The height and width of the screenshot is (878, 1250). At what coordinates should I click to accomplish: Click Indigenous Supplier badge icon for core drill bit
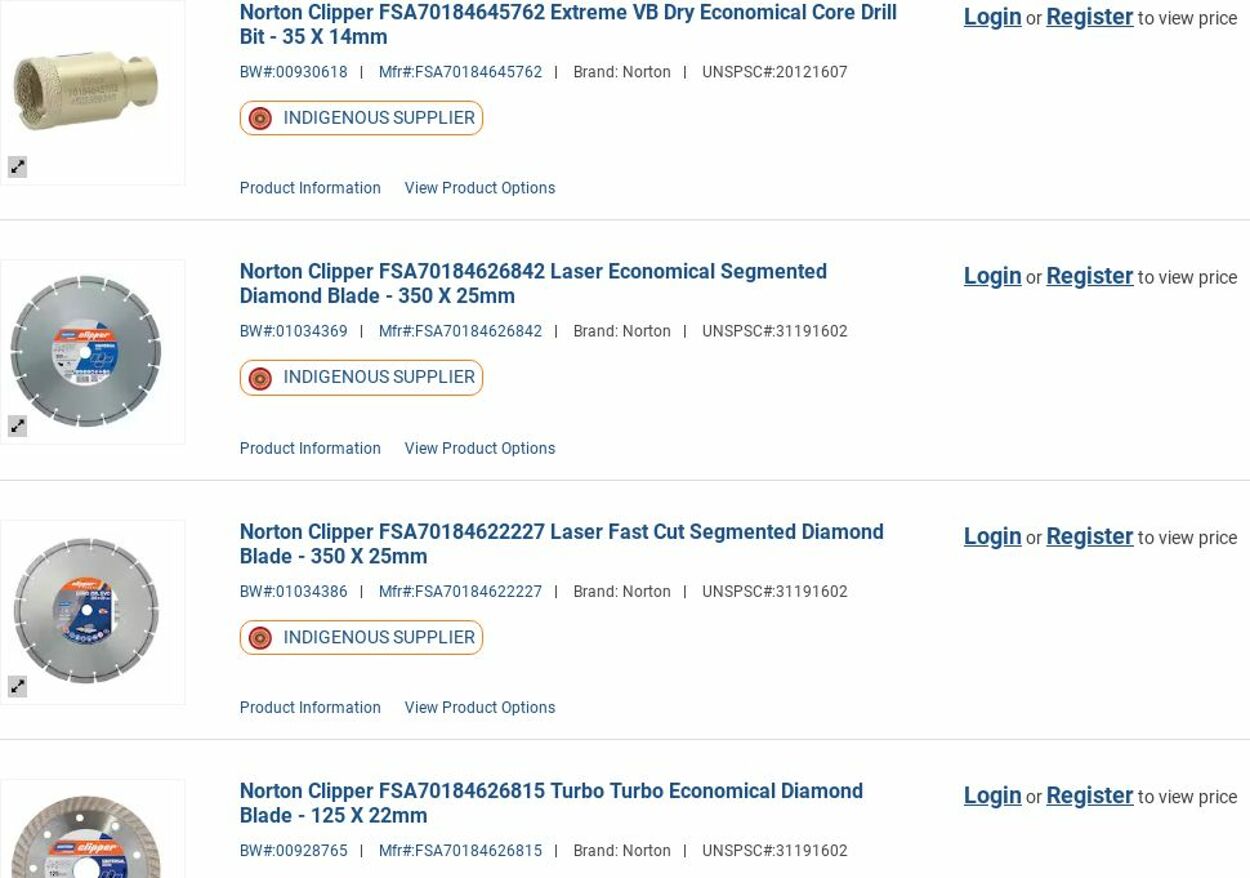(260, 118)
